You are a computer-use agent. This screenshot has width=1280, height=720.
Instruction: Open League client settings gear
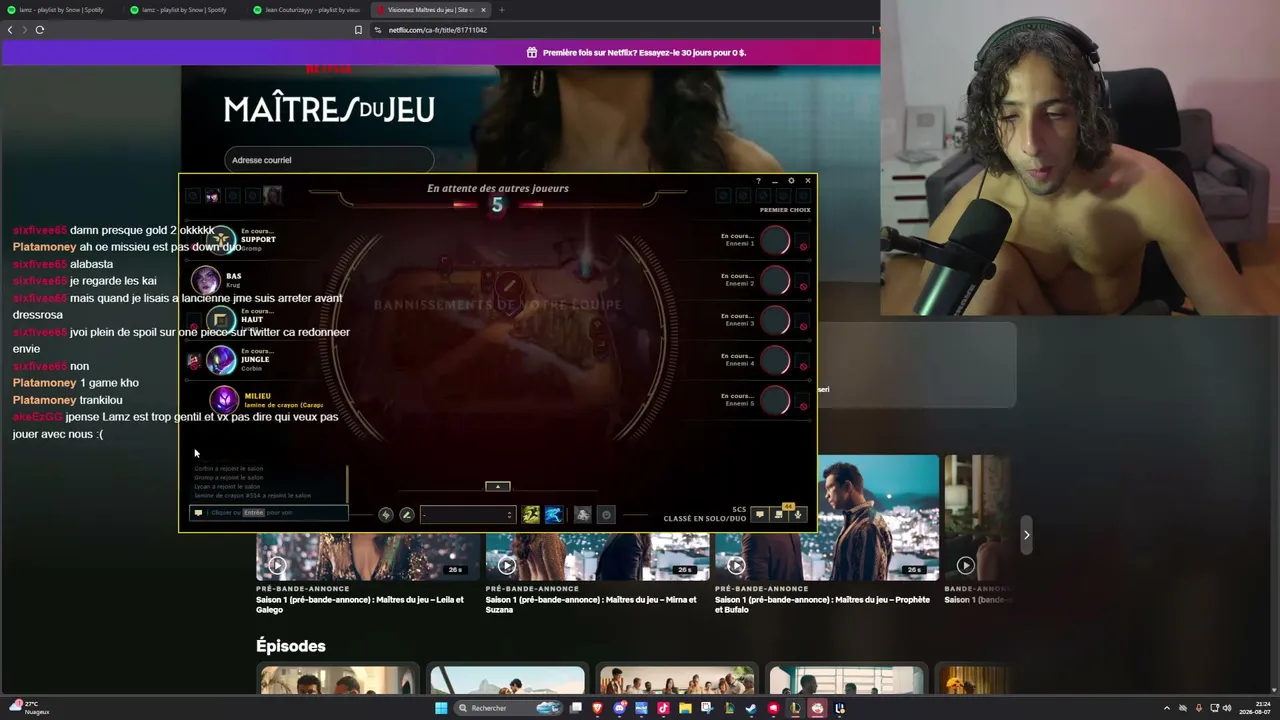[791, 181]
